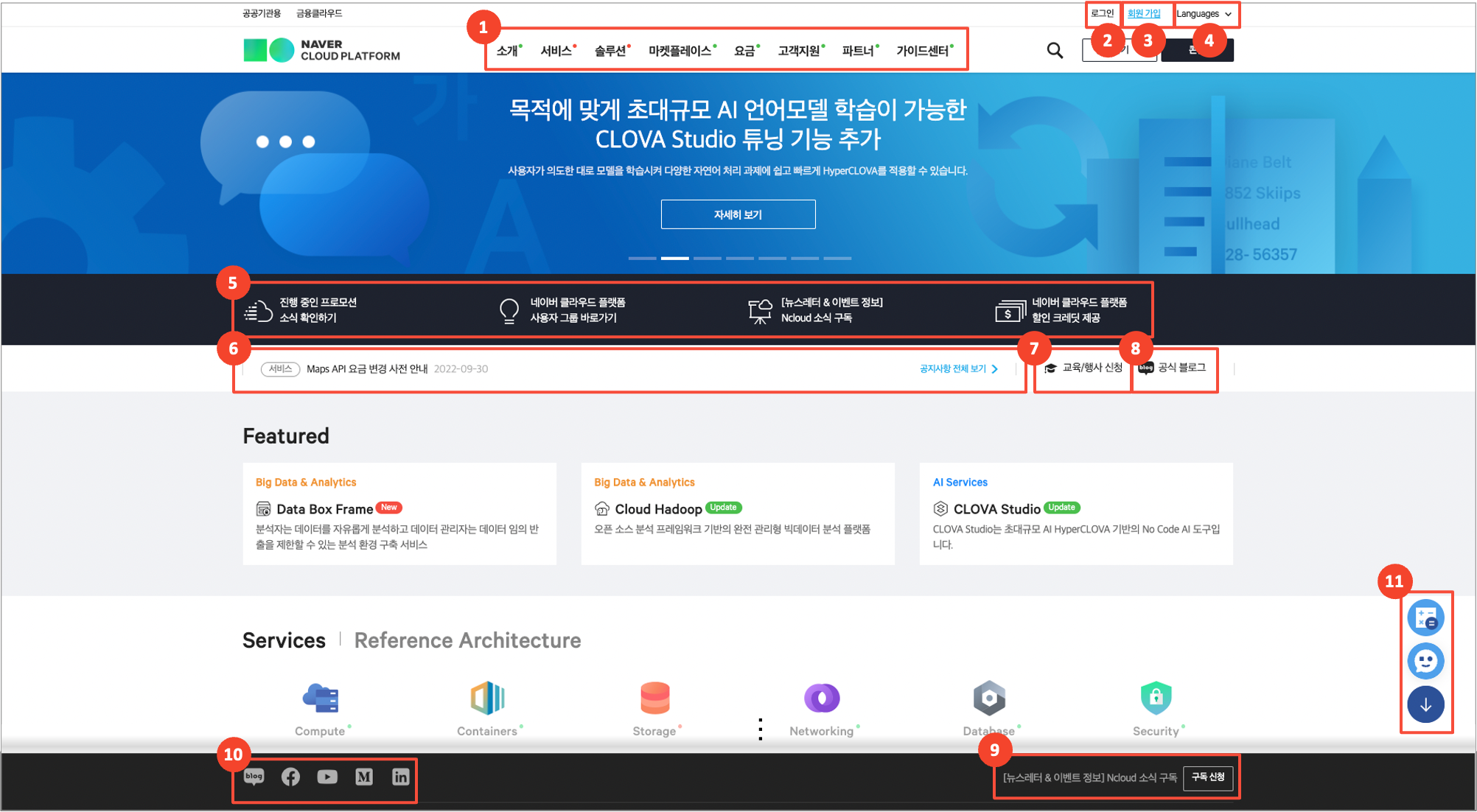1477x812 pixels.
Task: Open the chatbot smiley floating icon
Action: pyautogui.click(x=1425, y=661)
